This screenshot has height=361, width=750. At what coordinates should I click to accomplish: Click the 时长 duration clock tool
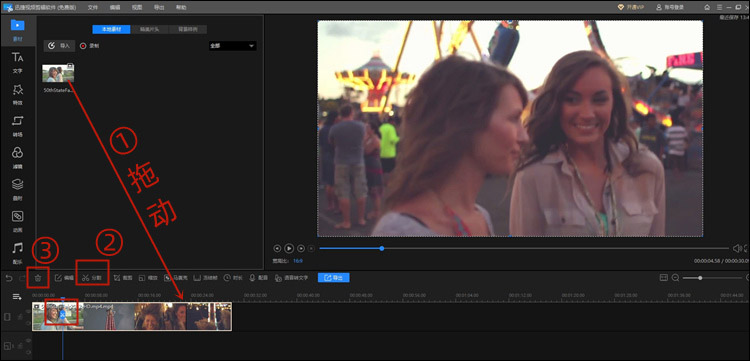233,278
